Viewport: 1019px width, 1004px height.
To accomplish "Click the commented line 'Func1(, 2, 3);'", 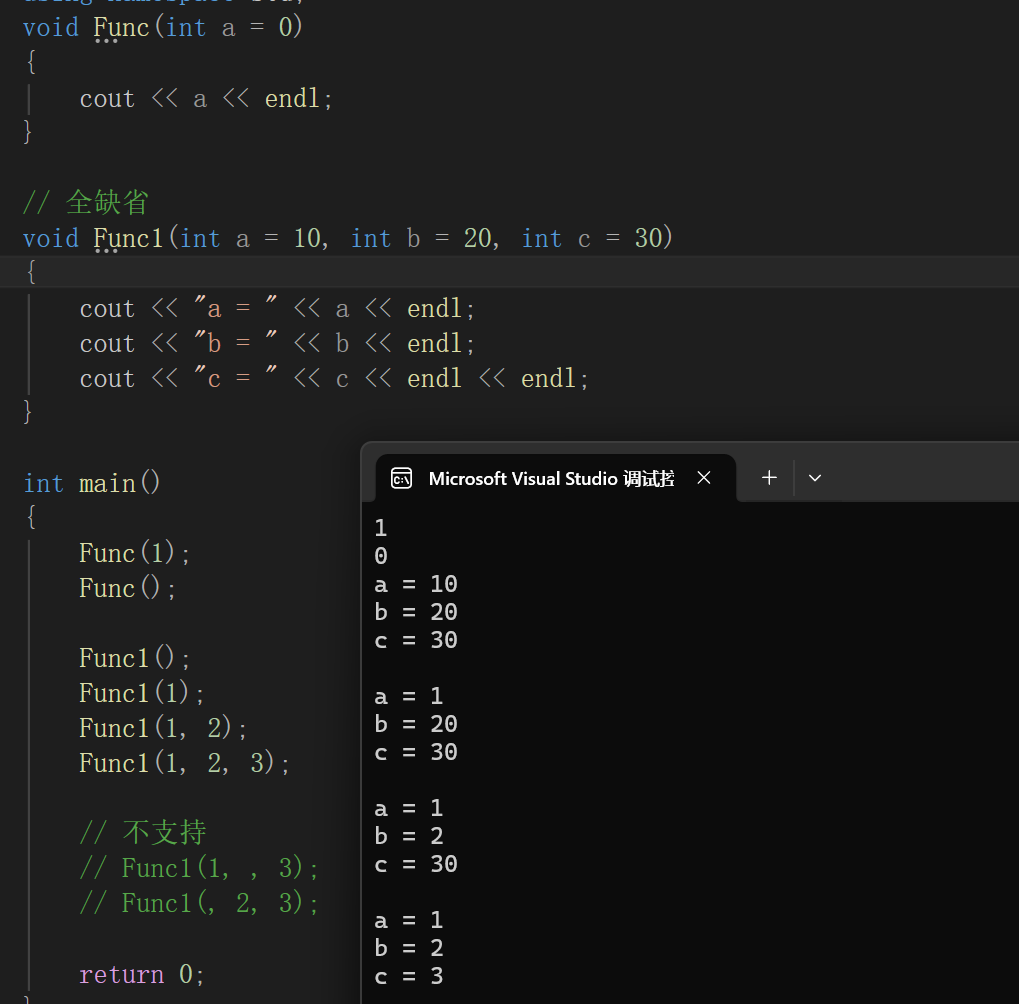I will pyautogui.click(x=198, y=903).
